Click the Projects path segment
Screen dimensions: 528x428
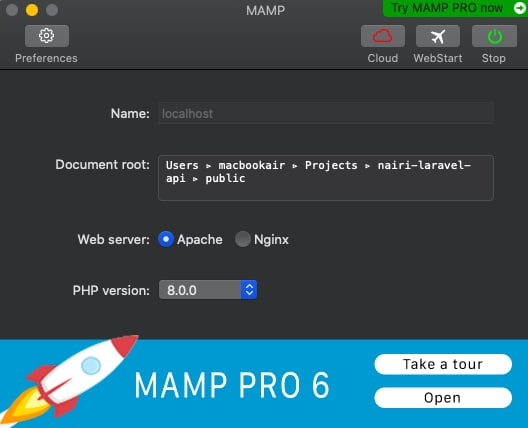(331, 165)
